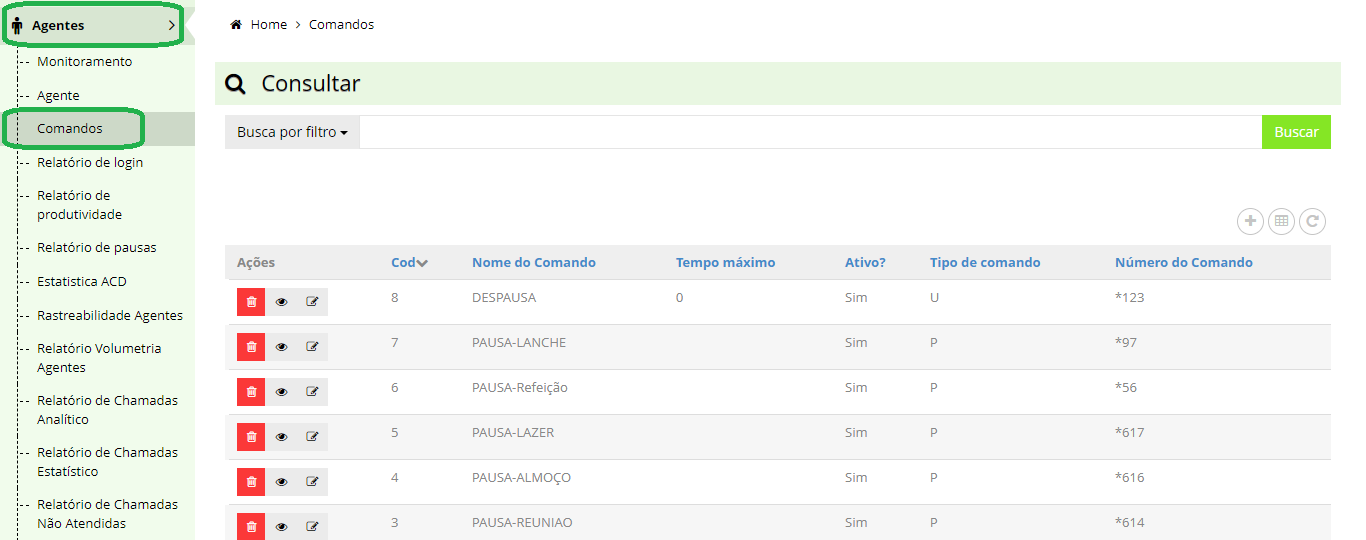The width and height of the screenshot is (1366, 540).
Task: View the PAUSA-Refeição command details
Action: click(281, 392)
